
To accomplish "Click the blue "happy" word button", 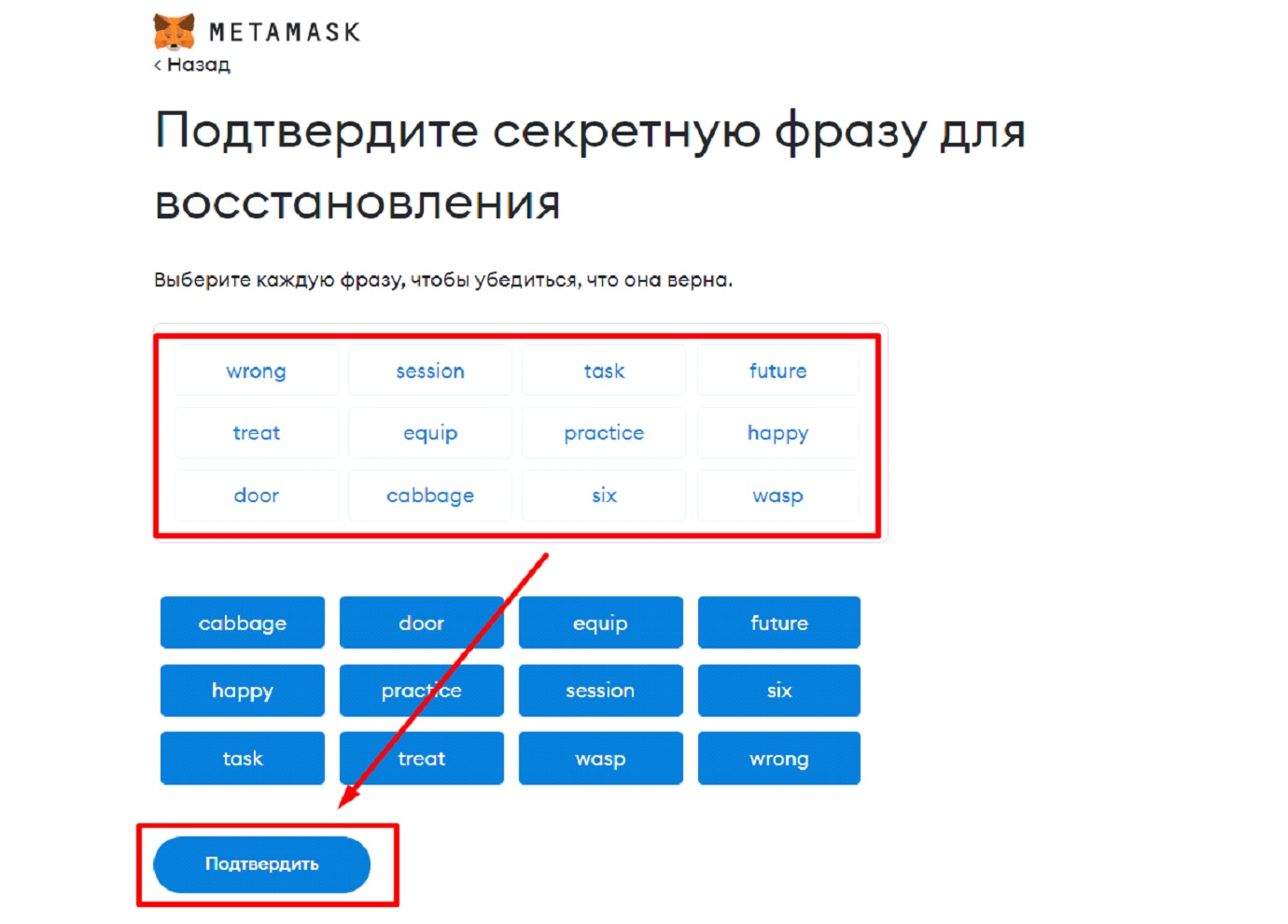I will pyautogui.click(x=243, y=691).
